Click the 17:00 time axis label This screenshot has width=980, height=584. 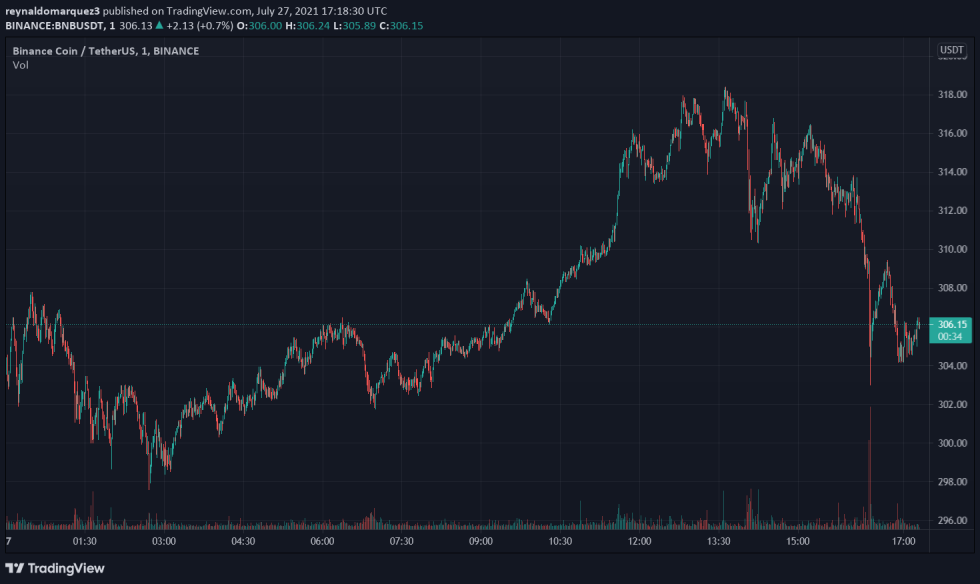[x=904, y=541]
